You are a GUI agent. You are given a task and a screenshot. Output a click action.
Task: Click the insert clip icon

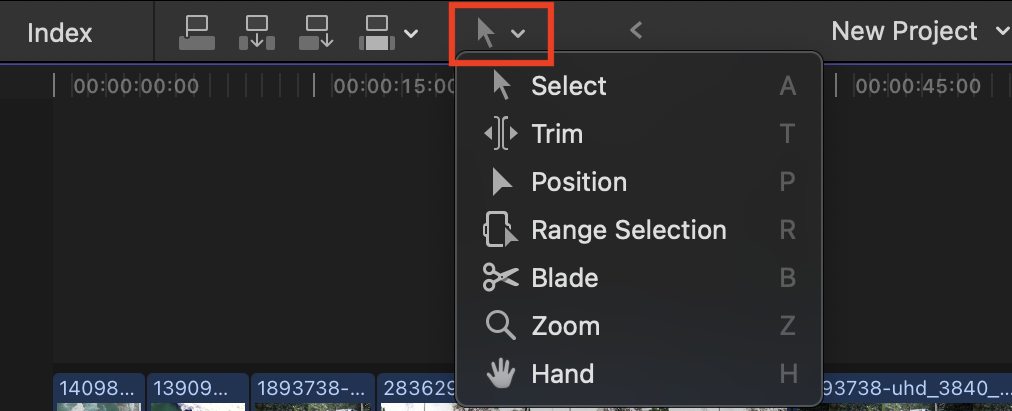click(x=257, y=32)
